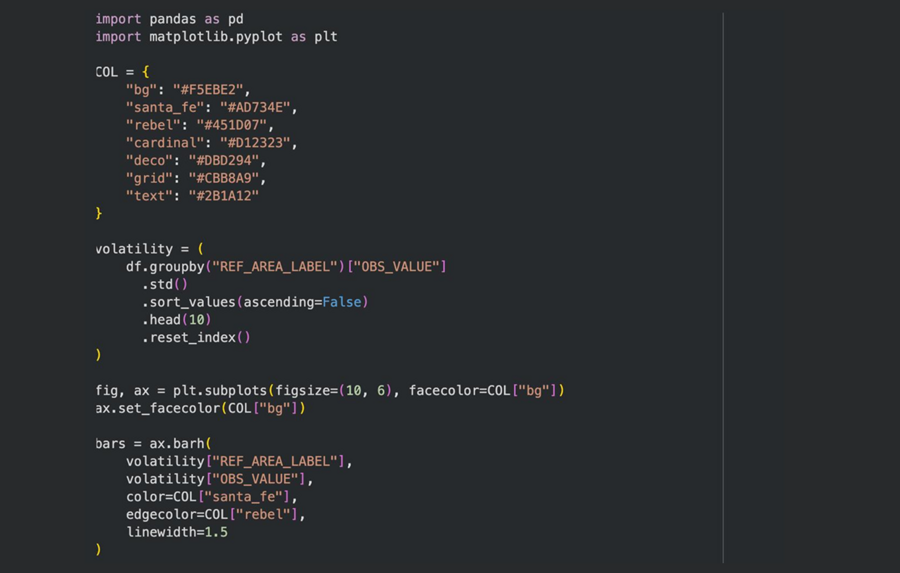Place cursor on the COL dictionary name

(x=107, y=72)
